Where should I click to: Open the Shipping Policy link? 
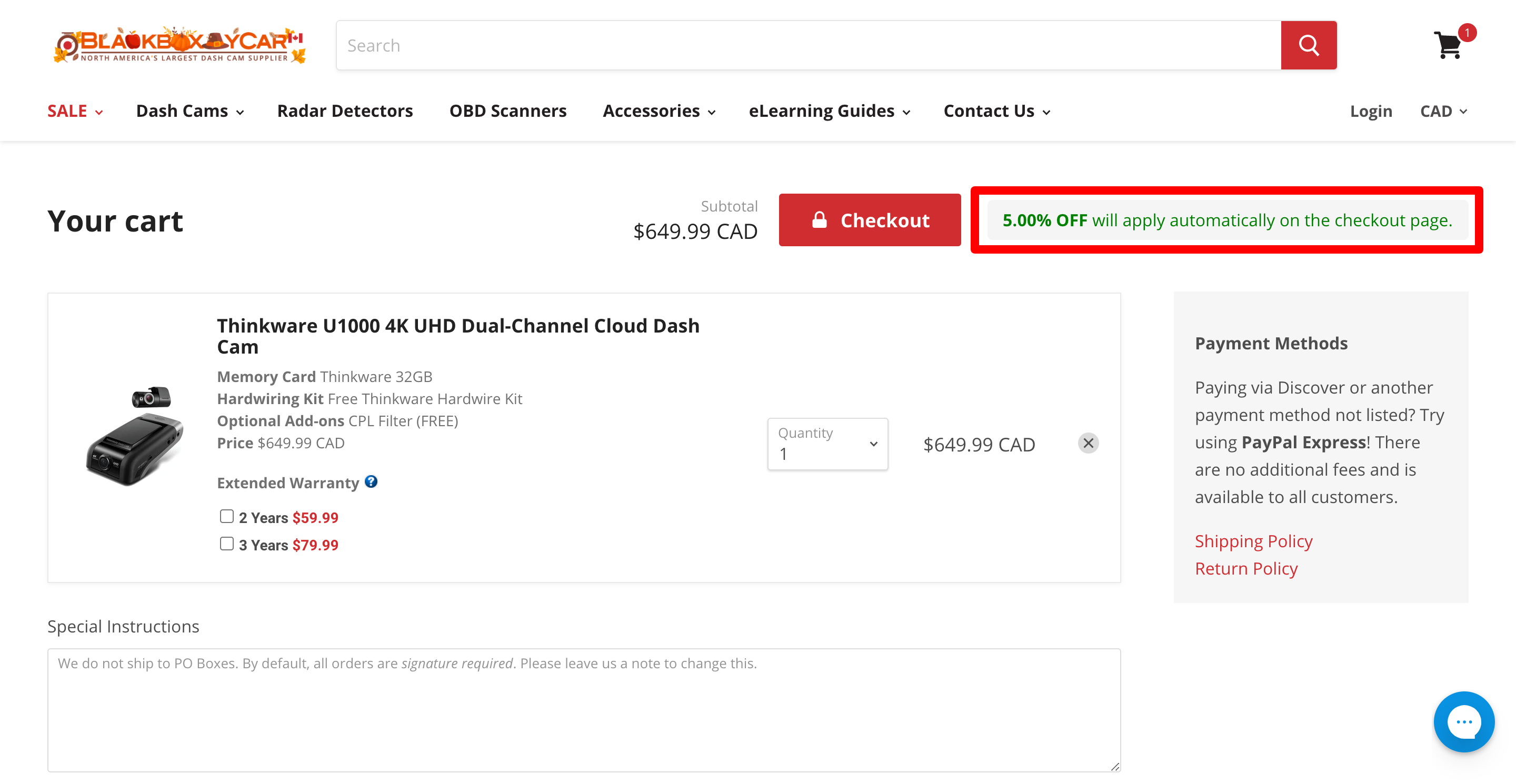pos(1253,540)
